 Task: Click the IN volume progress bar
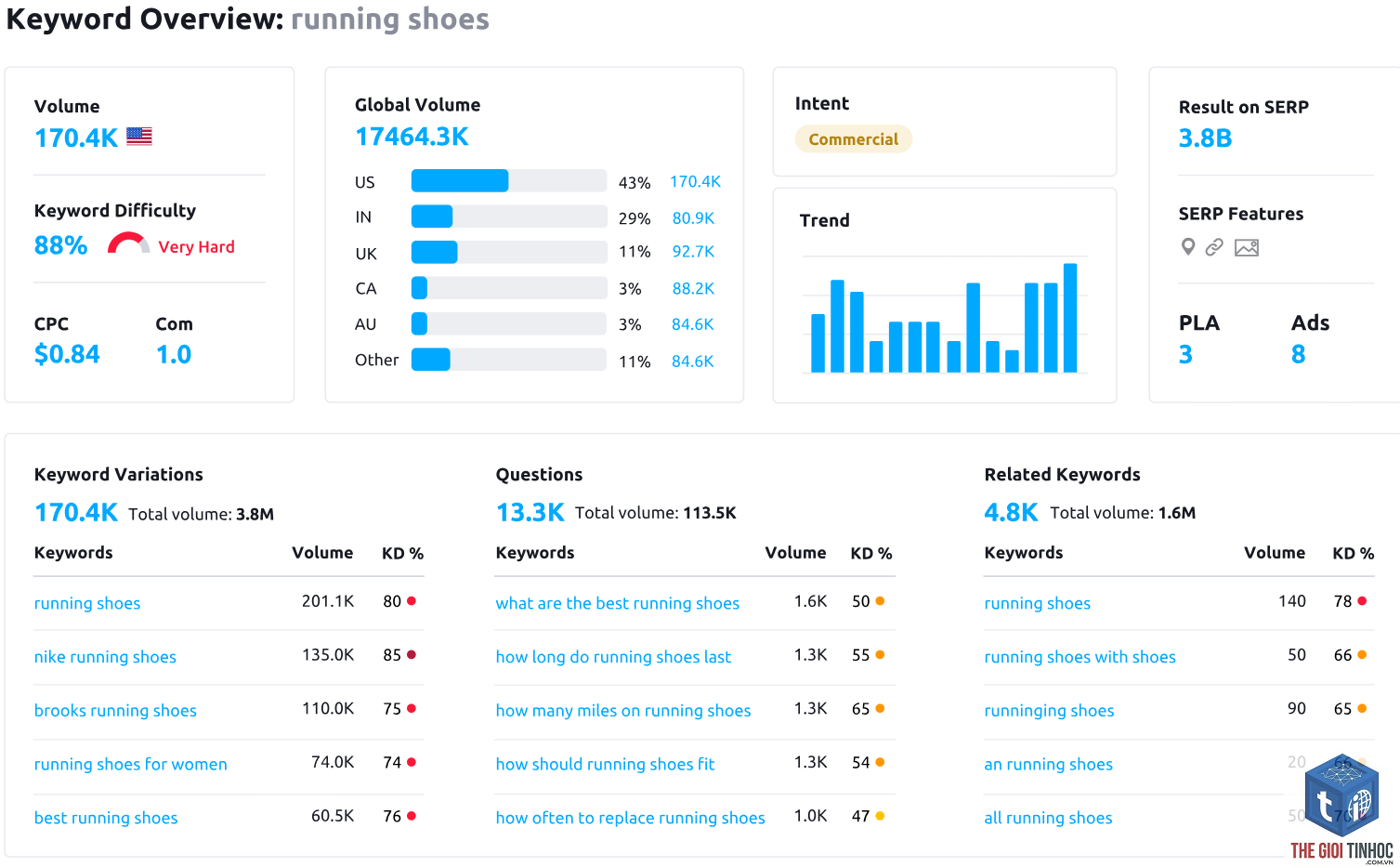pyautogui.click(x=509, y=217)
